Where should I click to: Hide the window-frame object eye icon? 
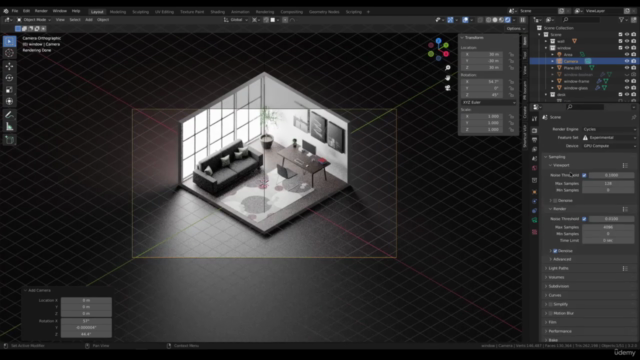(627, 81)
